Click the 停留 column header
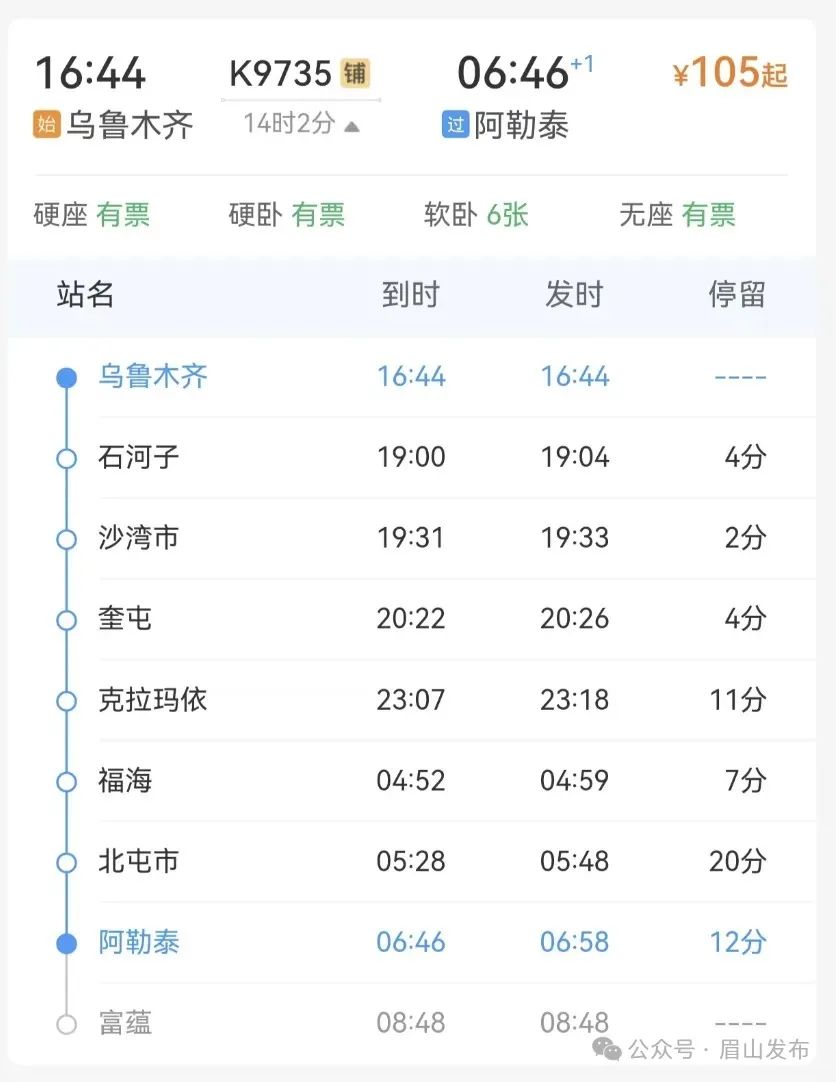 coord(737,295)
